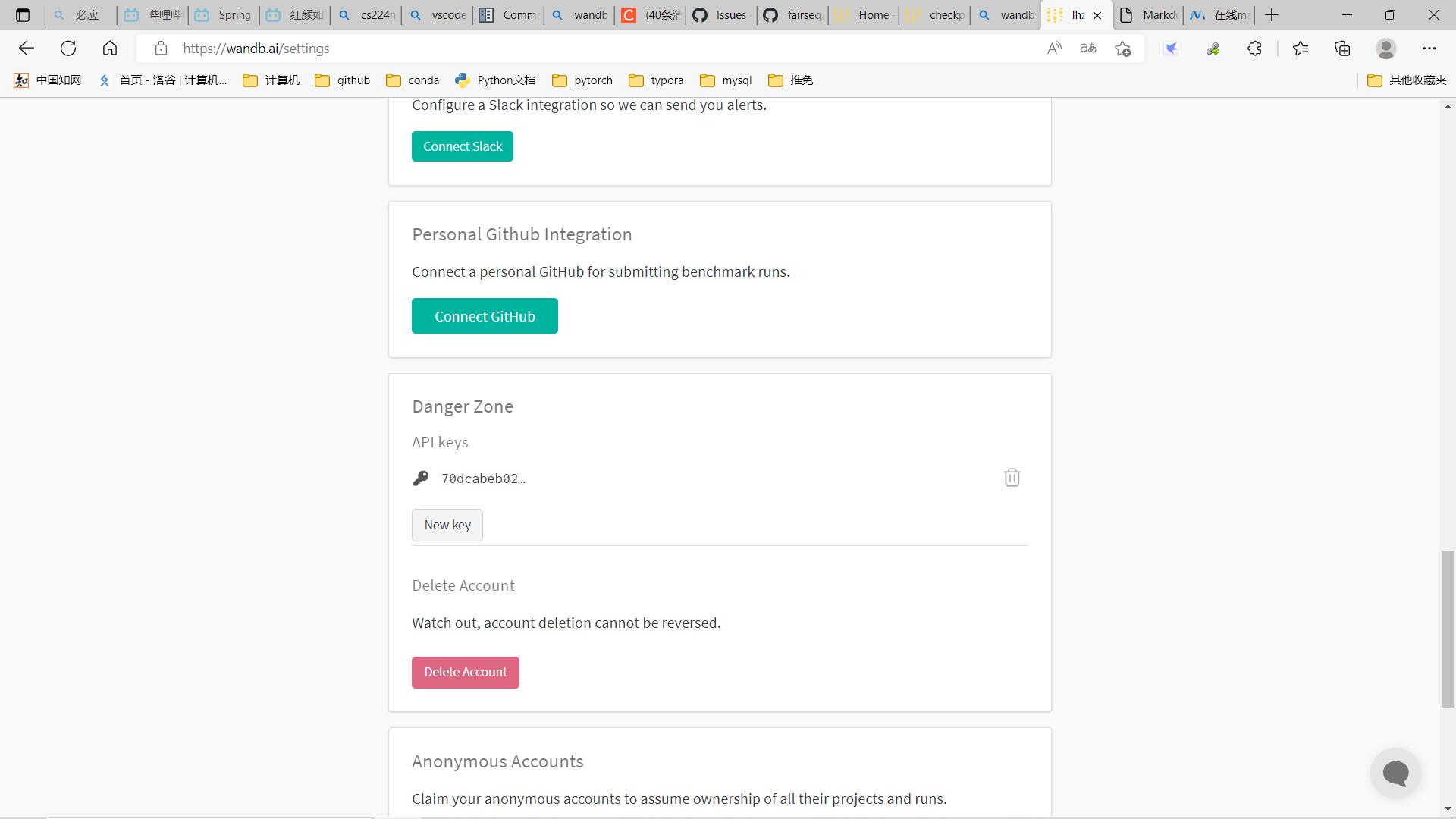Click the chat bubble icon bottom right
1456x819 pixels.
(1395, 773)
